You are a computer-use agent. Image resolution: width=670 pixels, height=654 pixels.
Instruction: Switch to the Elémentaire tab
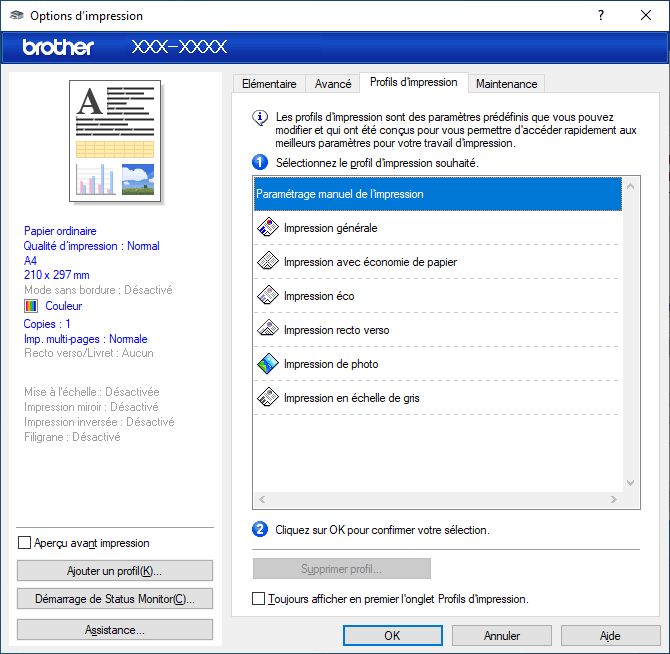pyautogui.click(x=268, y=84)
